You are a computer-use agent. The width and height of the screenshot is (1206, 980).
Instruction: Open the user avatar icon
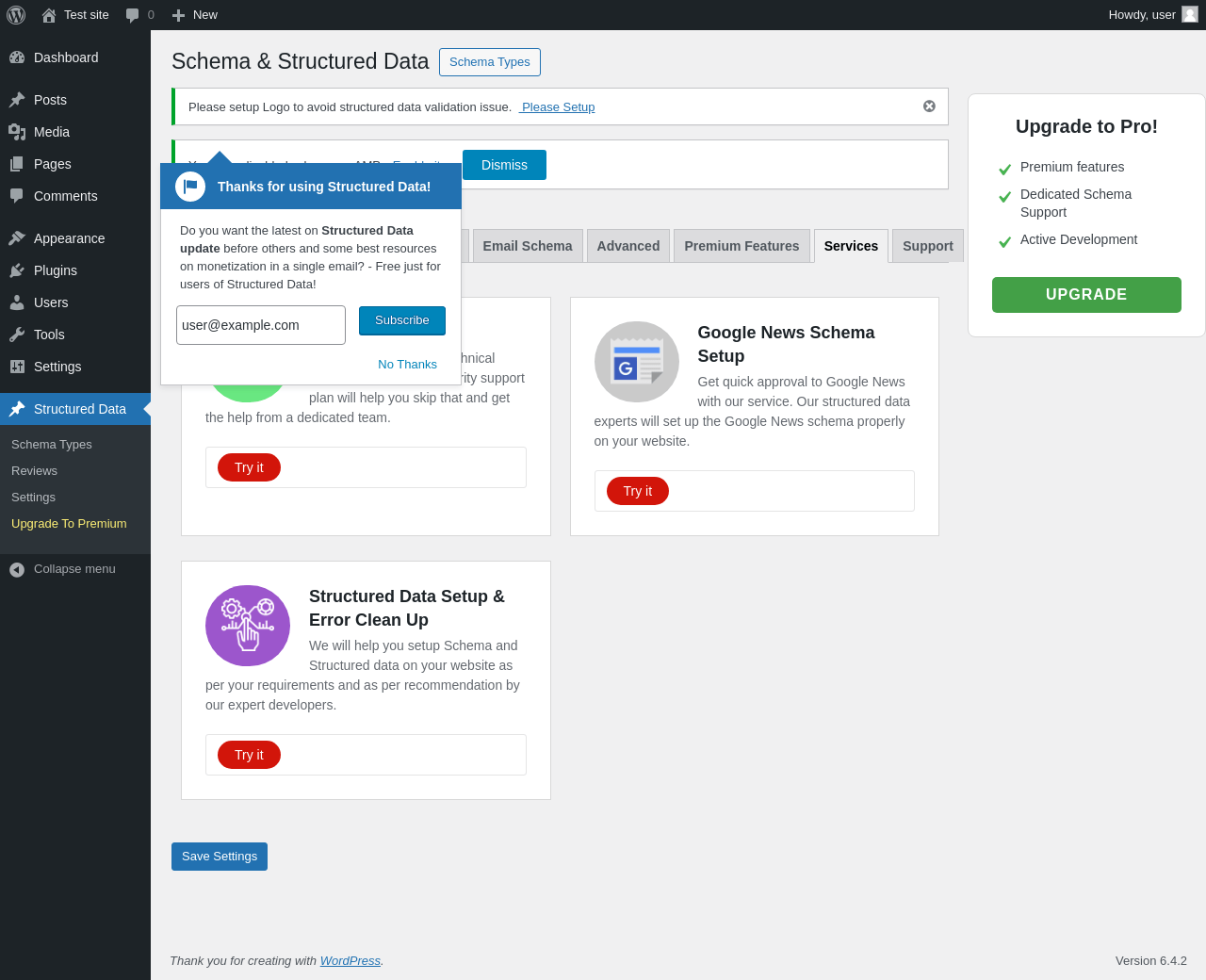point(1190,14)
